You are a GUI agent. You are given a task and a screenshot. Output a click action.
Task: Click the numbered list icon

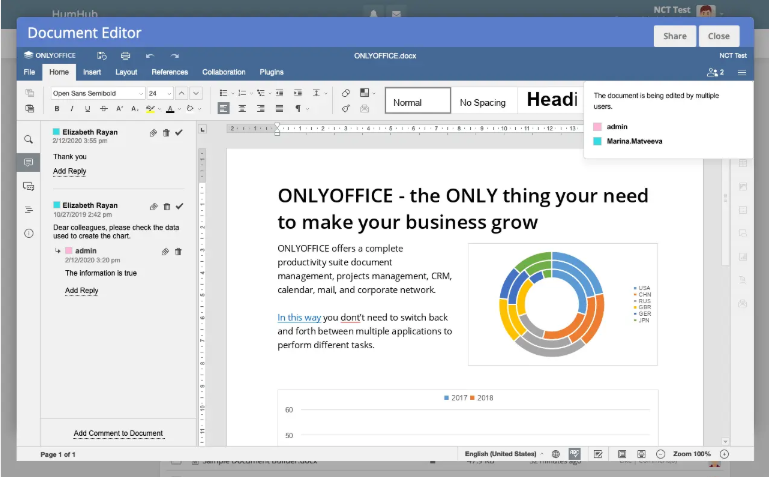(x=242, y=93)
